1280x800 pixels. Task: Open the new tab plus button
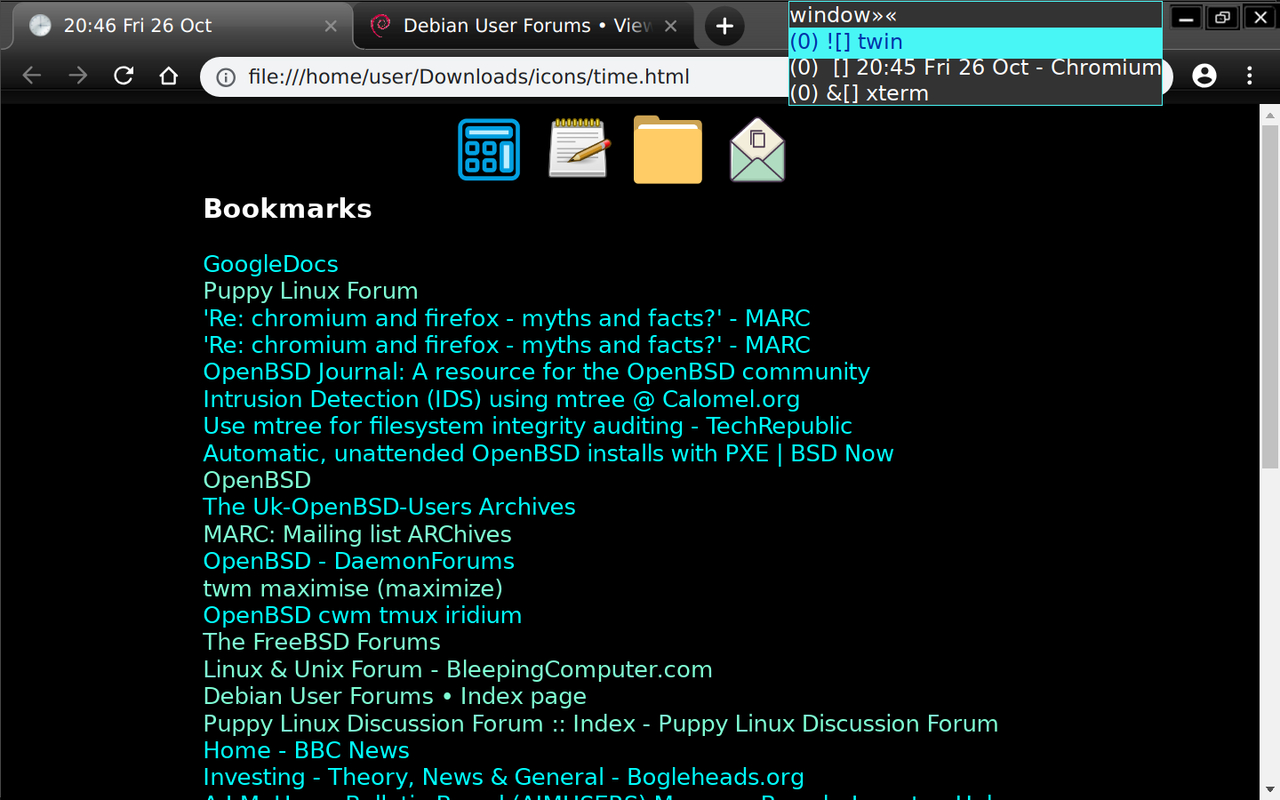pyautogui.click(x=725, y=26)
